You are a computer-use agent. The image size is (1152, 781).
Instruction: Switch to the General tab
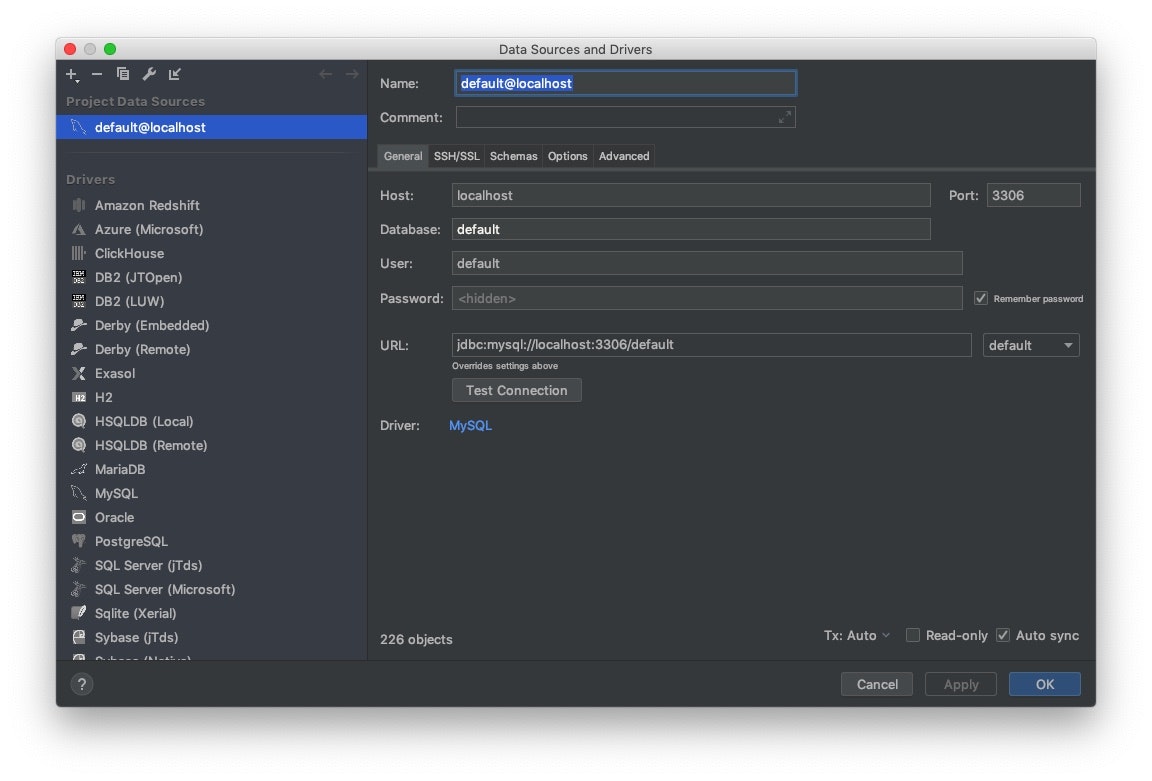pos(403,156)
